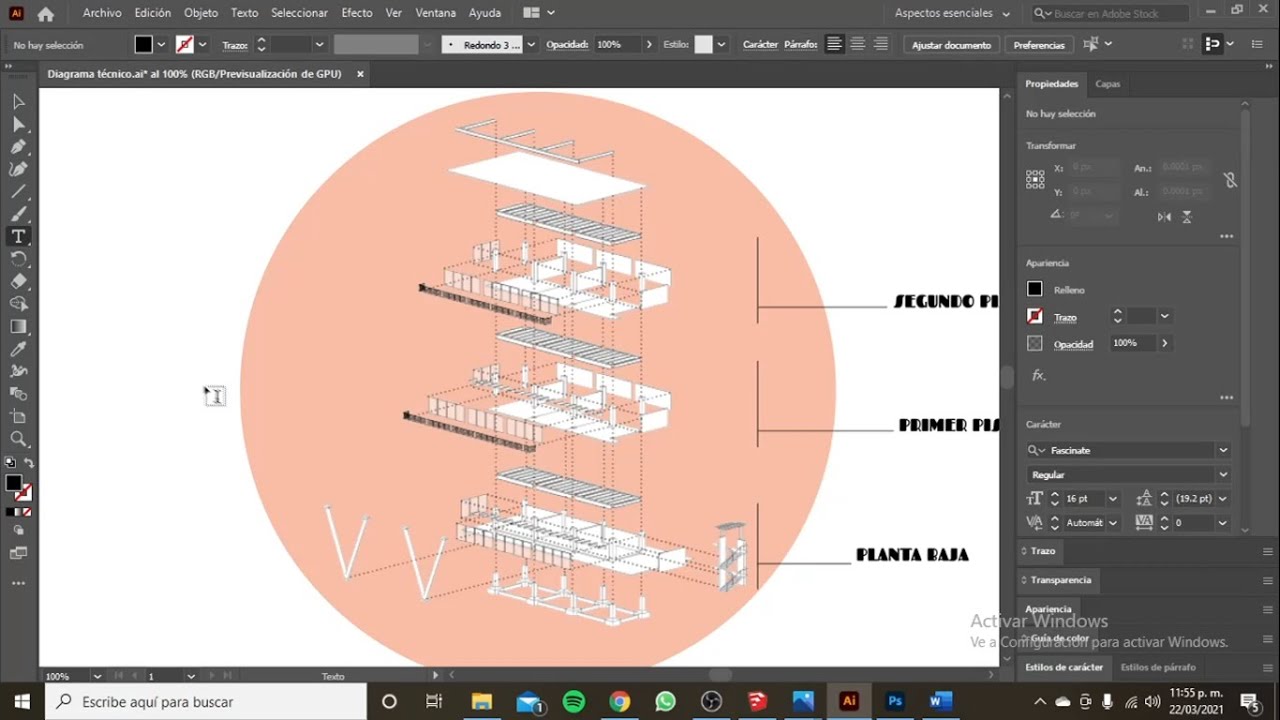Open Photoshop from the Windows taskbar

(x=895, y=701)
